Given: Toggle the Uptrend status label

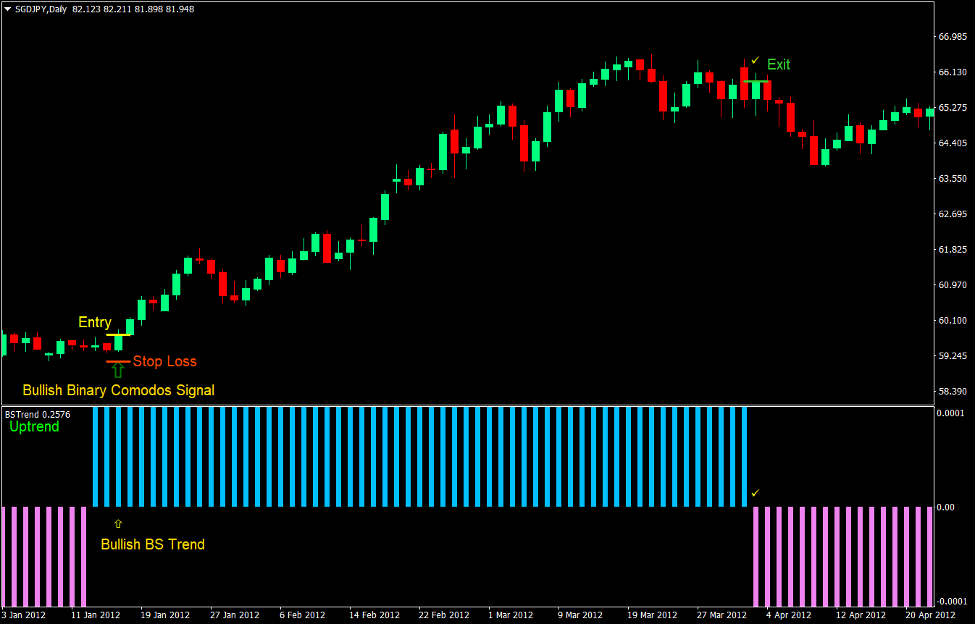Looking at the screenshot, I should click(33, 426).
